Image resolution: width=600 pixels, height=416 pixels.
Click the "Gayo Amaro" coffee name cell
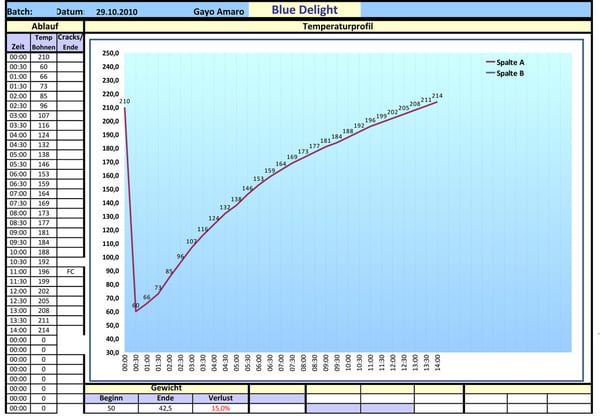[x=218, y=11]
